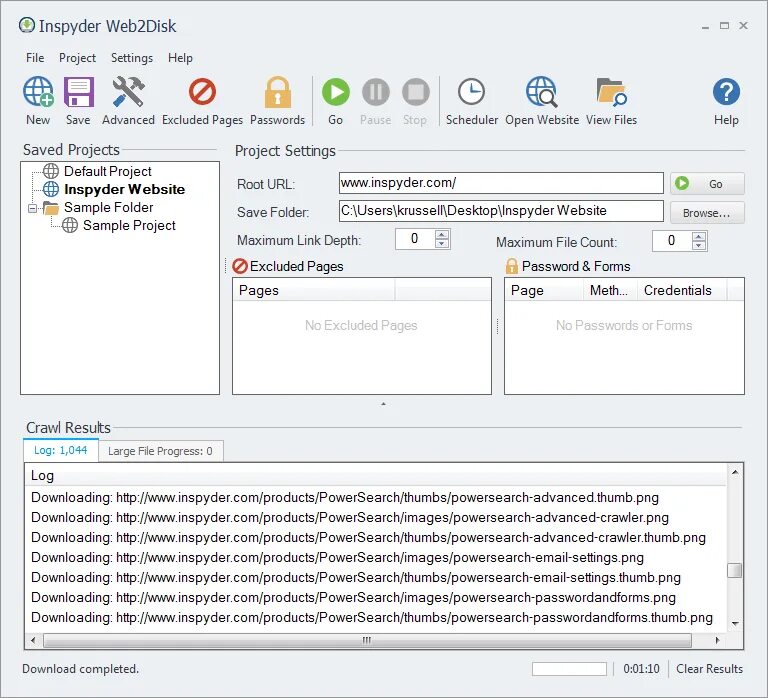Increase Maximum File Count with up arrow
The height and width of the screenshot is (698, 768).
coord(699,237)
